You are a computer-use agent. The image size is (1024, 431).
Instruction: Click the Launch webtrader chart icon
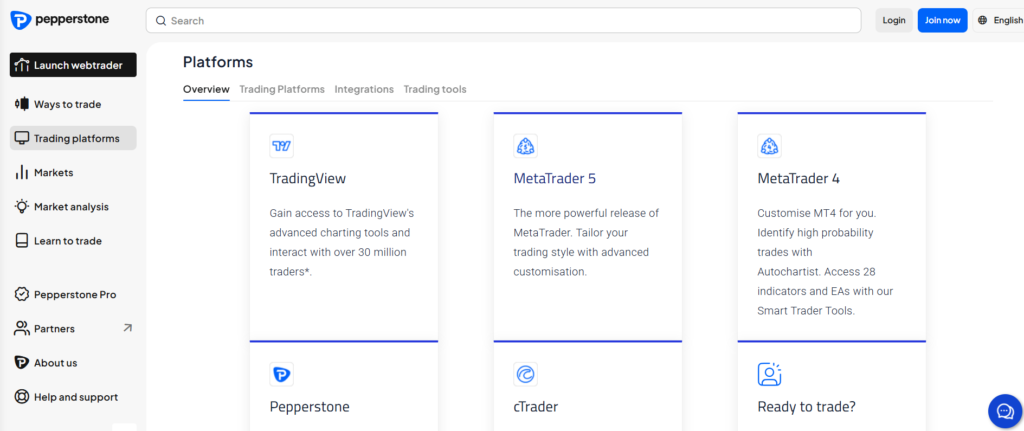(22, 65)
